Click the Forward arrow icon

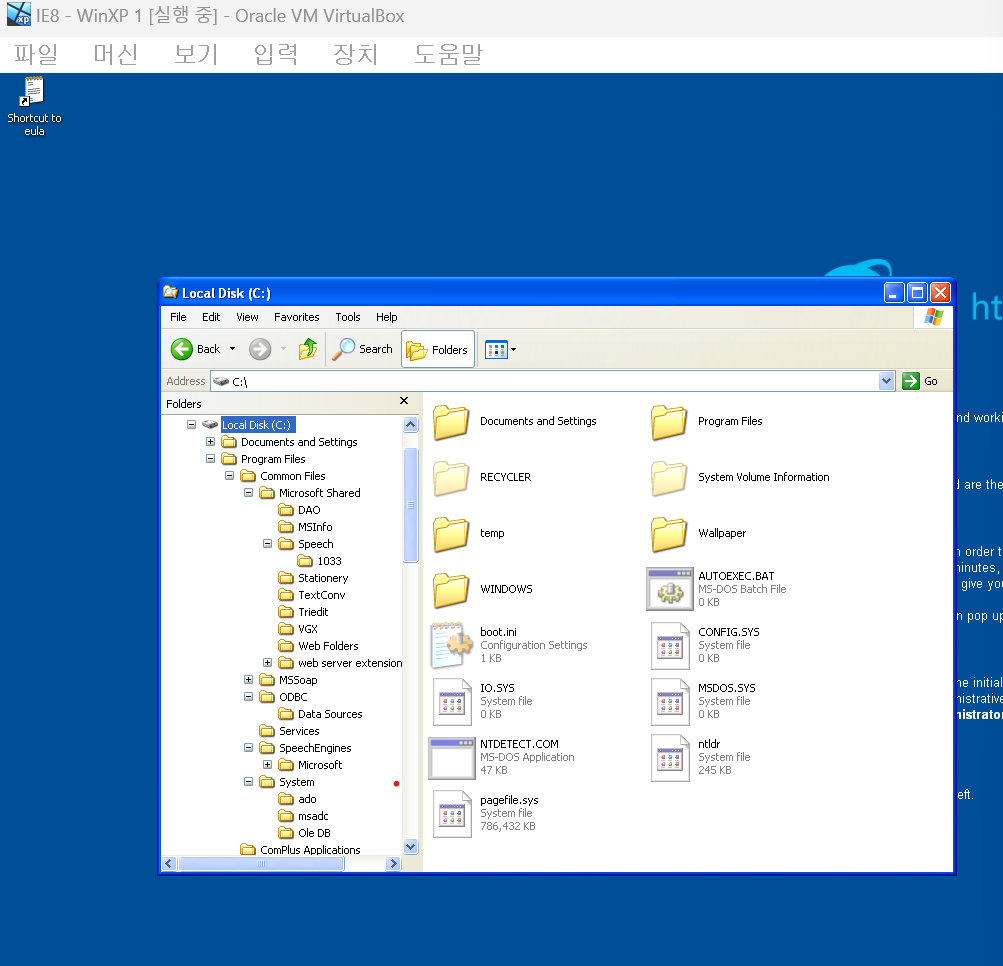click(260, 349)
